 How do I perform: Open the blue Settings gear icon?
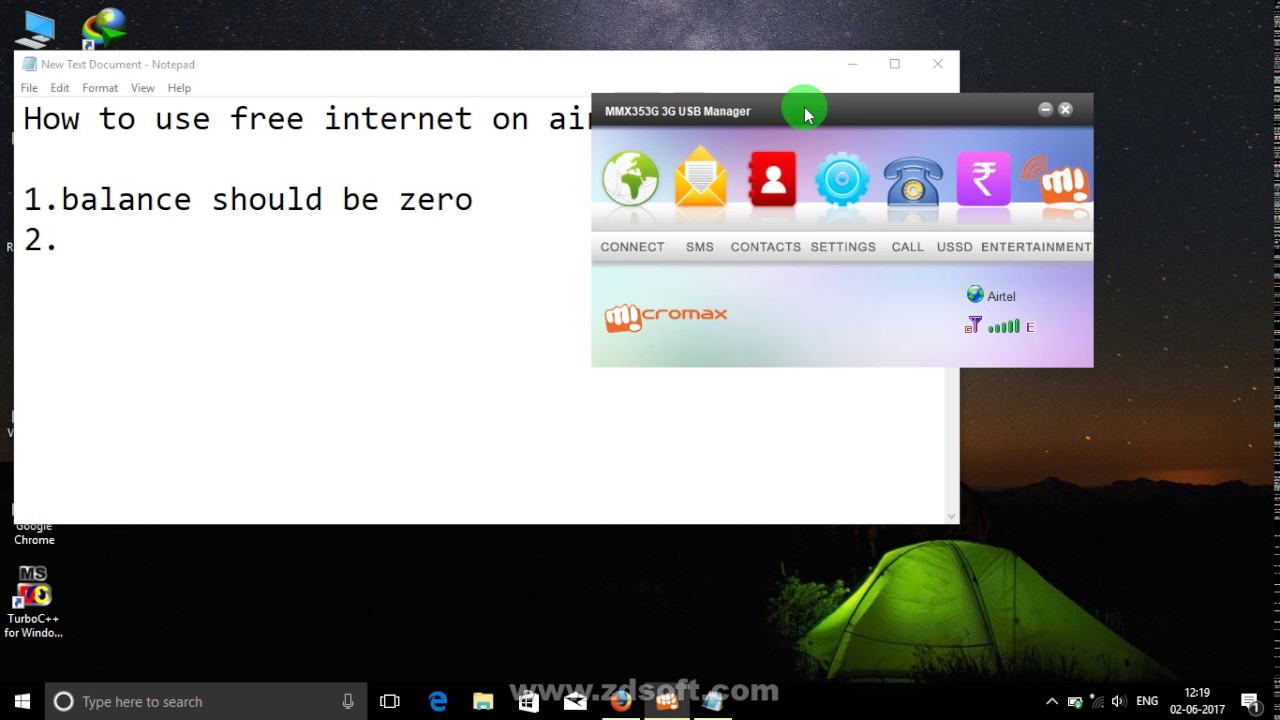[842, 180]
